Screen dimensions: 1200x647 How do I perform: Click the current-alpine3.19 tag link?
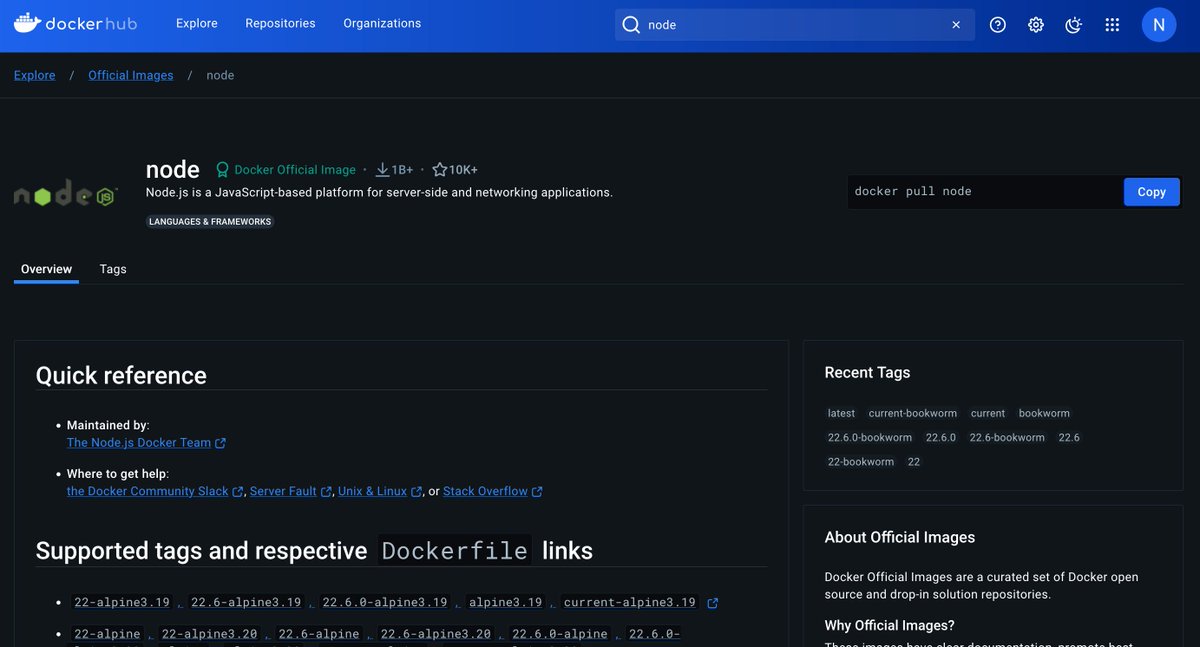(x=629, y=603)
